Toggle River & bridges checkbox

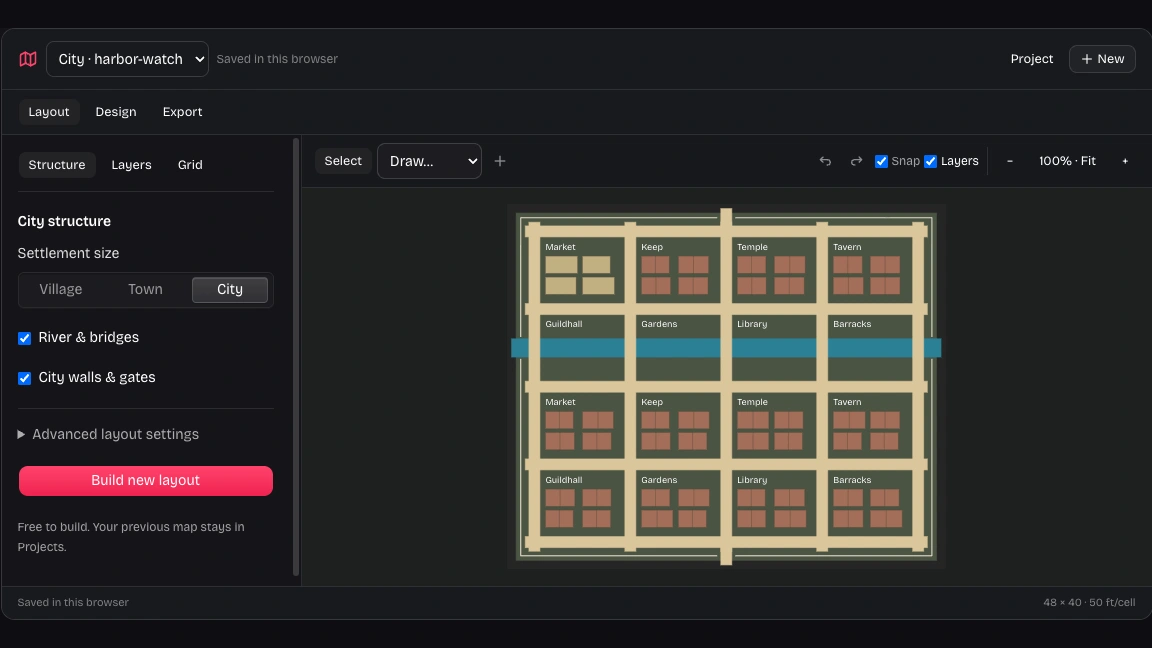tap(24, 338)
